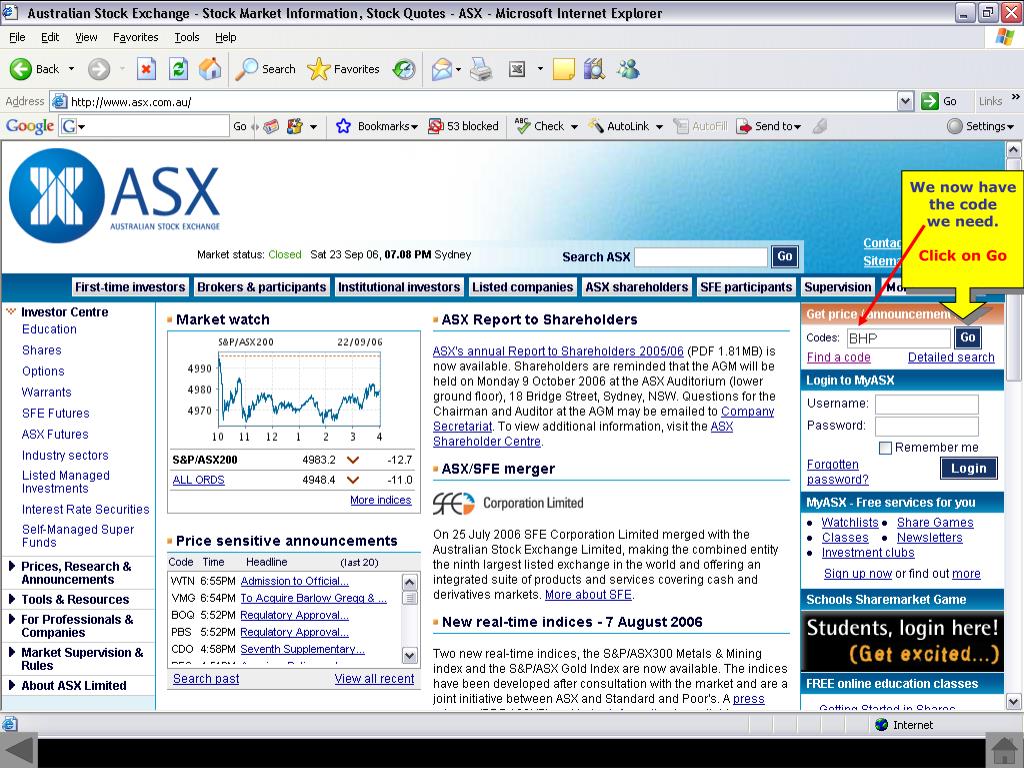Click the Refresh page icon
This screenshot has height=768, width=1024.
178,69
